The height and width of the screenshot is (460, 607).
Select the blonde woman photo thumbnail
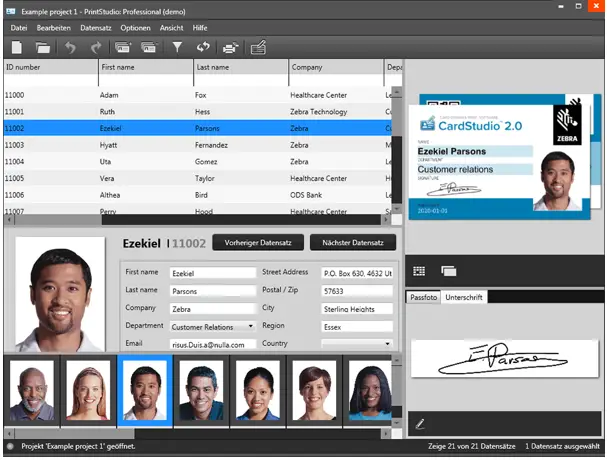coord(88,390)
